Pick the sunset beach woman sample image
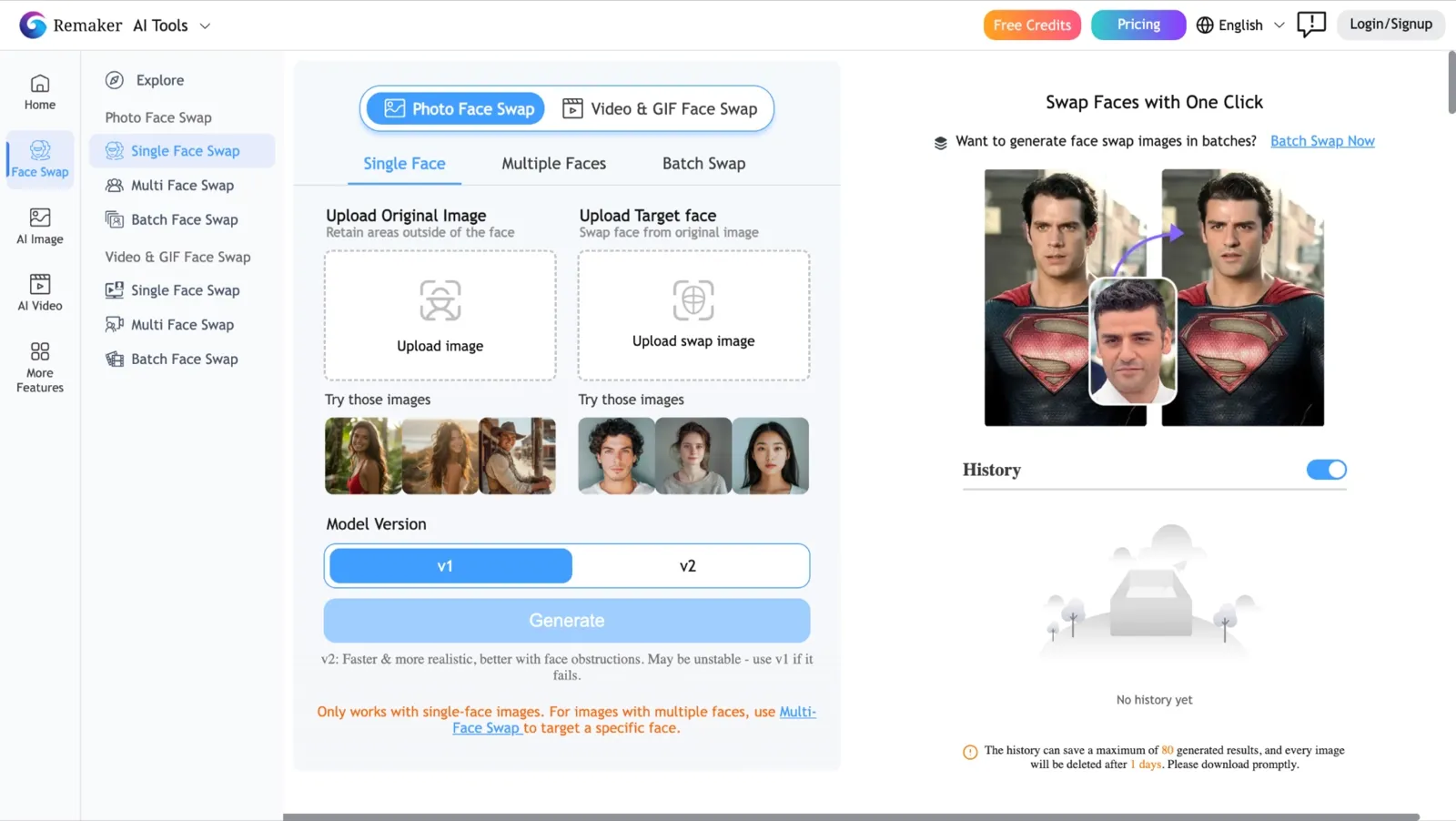The width and height of the screenshot is (1456, 821). click(x=440, y=456)
